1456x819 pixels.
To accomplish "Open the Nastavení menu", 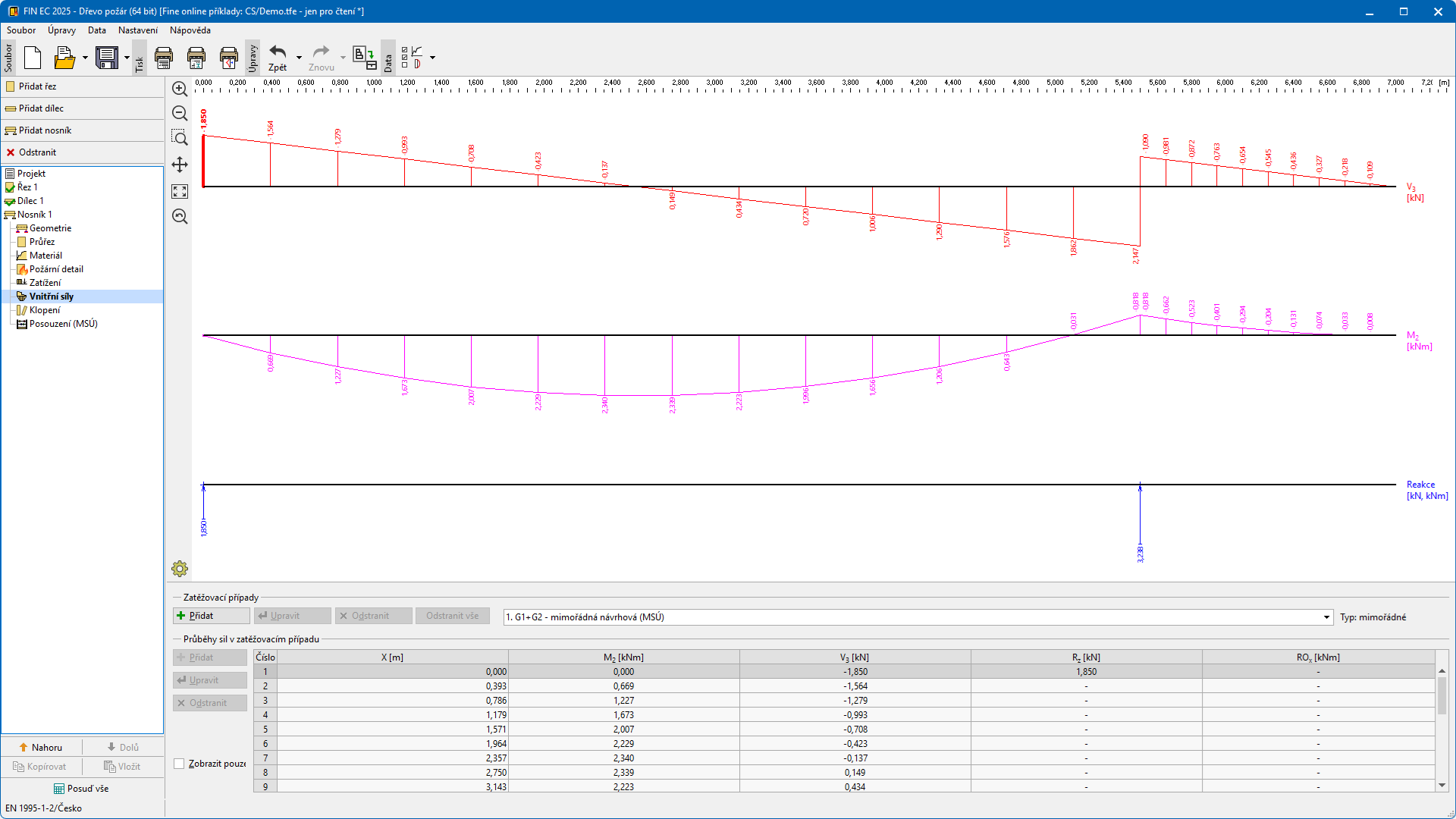I will point(137,30).
